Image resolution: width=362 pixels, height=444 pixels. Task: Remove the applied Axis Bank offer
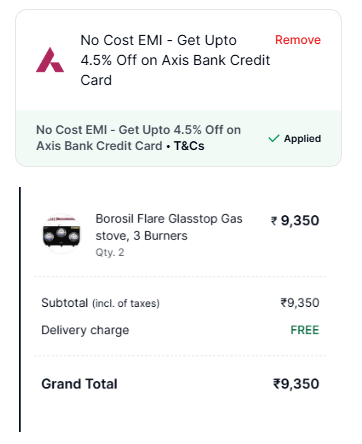point(298,40)
